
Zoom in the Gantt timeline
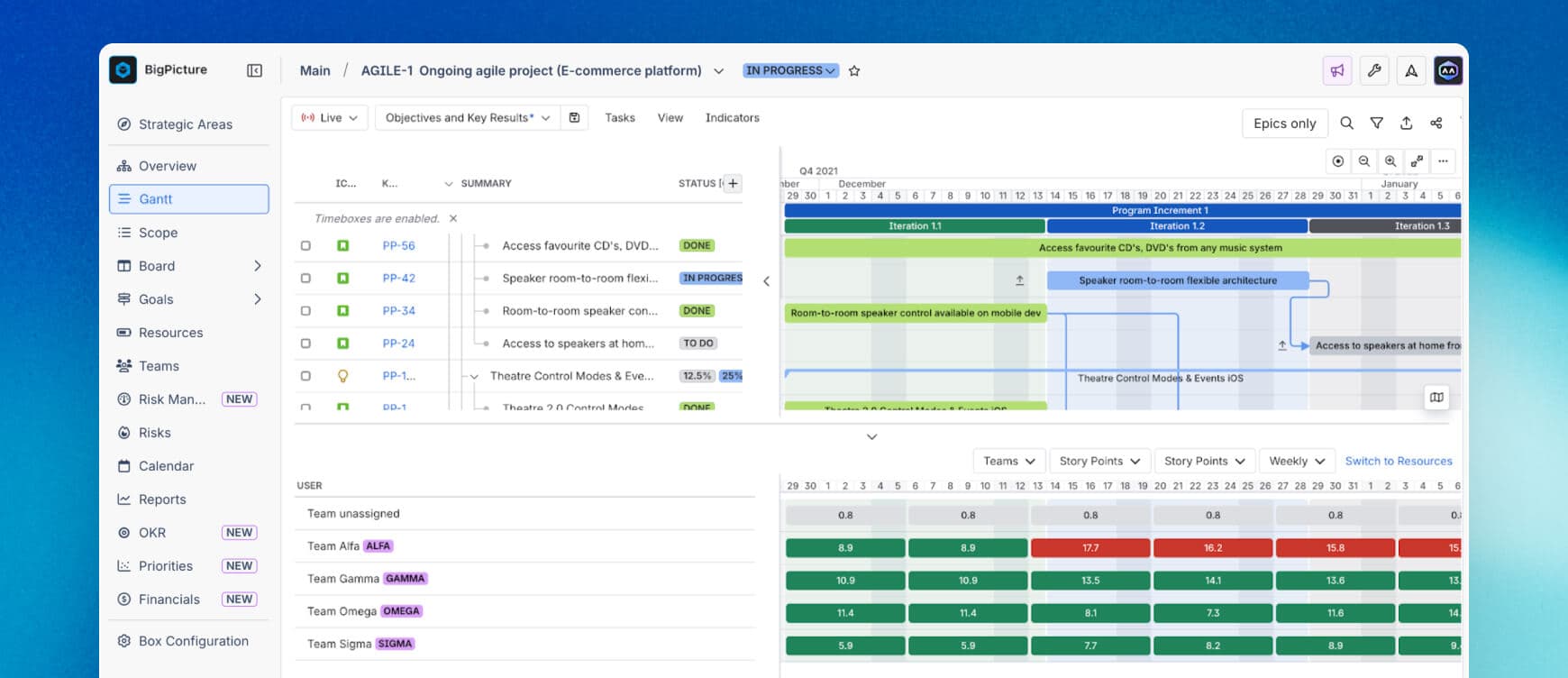(1390, 161)
